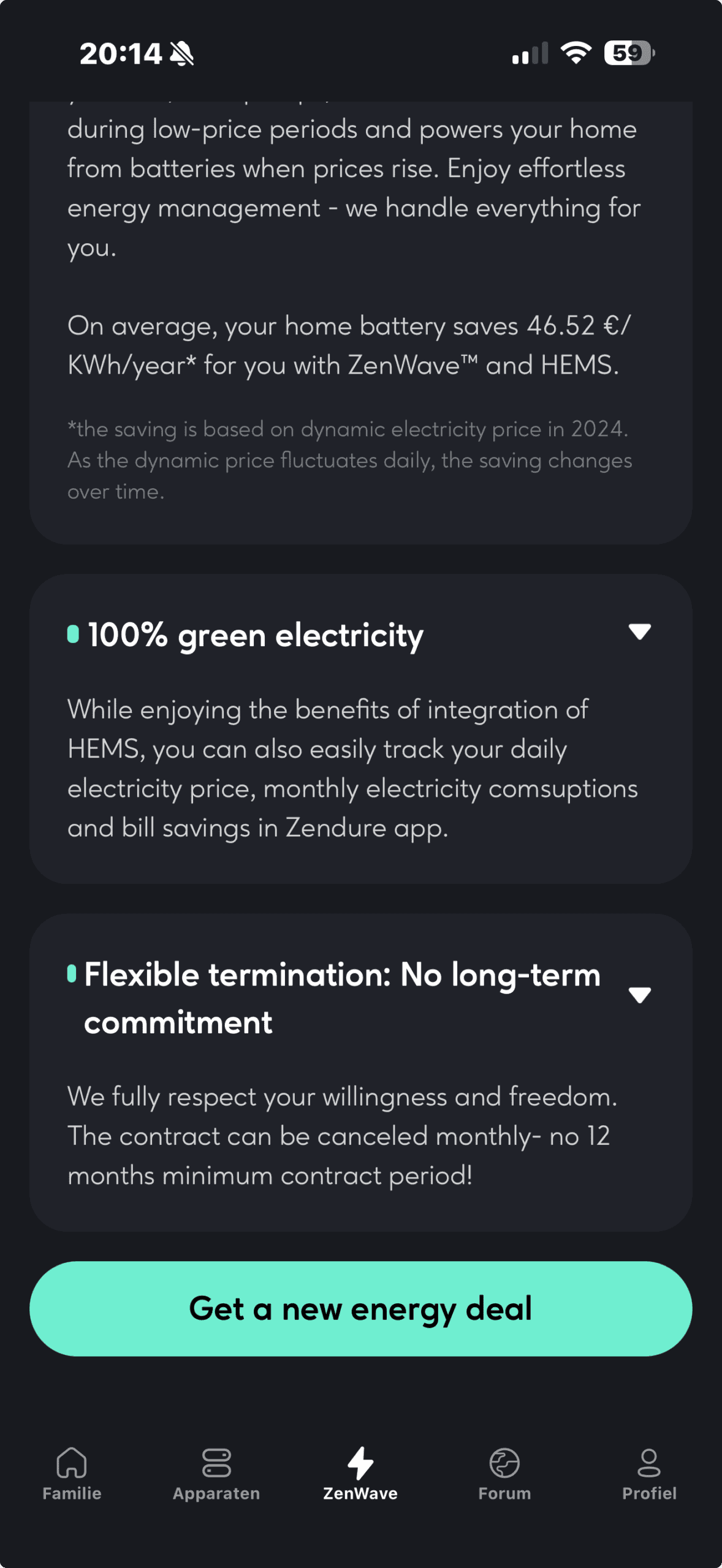Tap the ZenWave lightning bolt icon
722x1568 pixels.
tap(360, 1462)
